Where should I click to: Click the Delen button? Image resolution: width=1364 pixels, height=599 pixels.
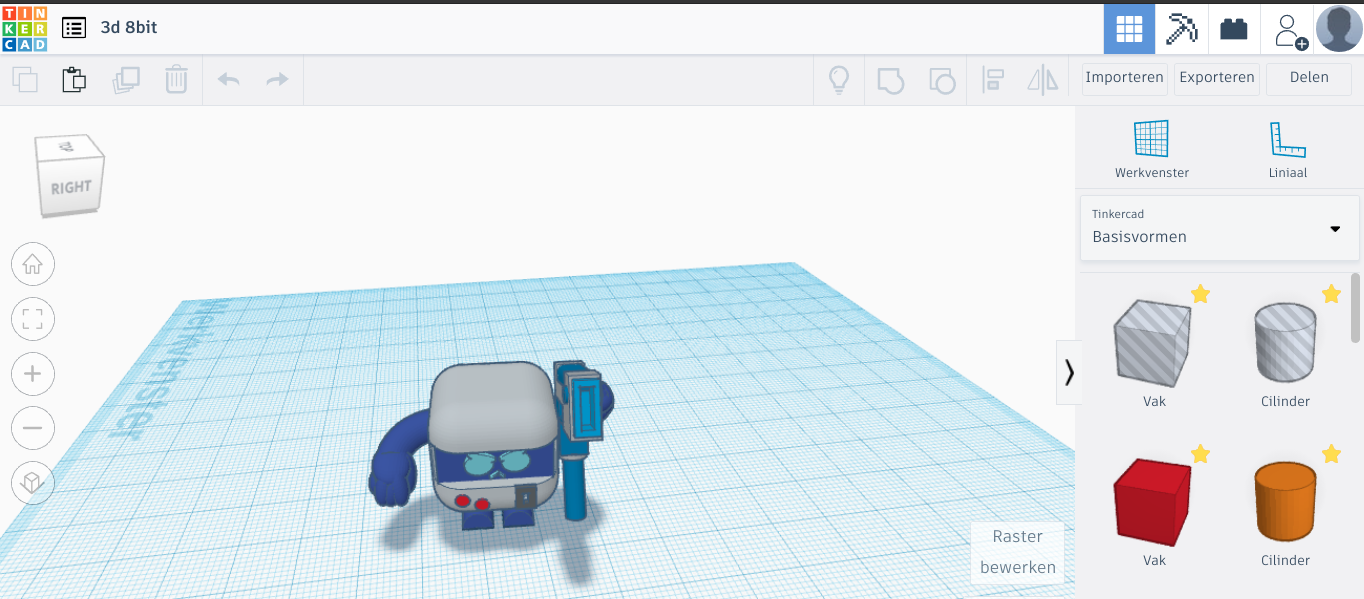[1309, 78]
